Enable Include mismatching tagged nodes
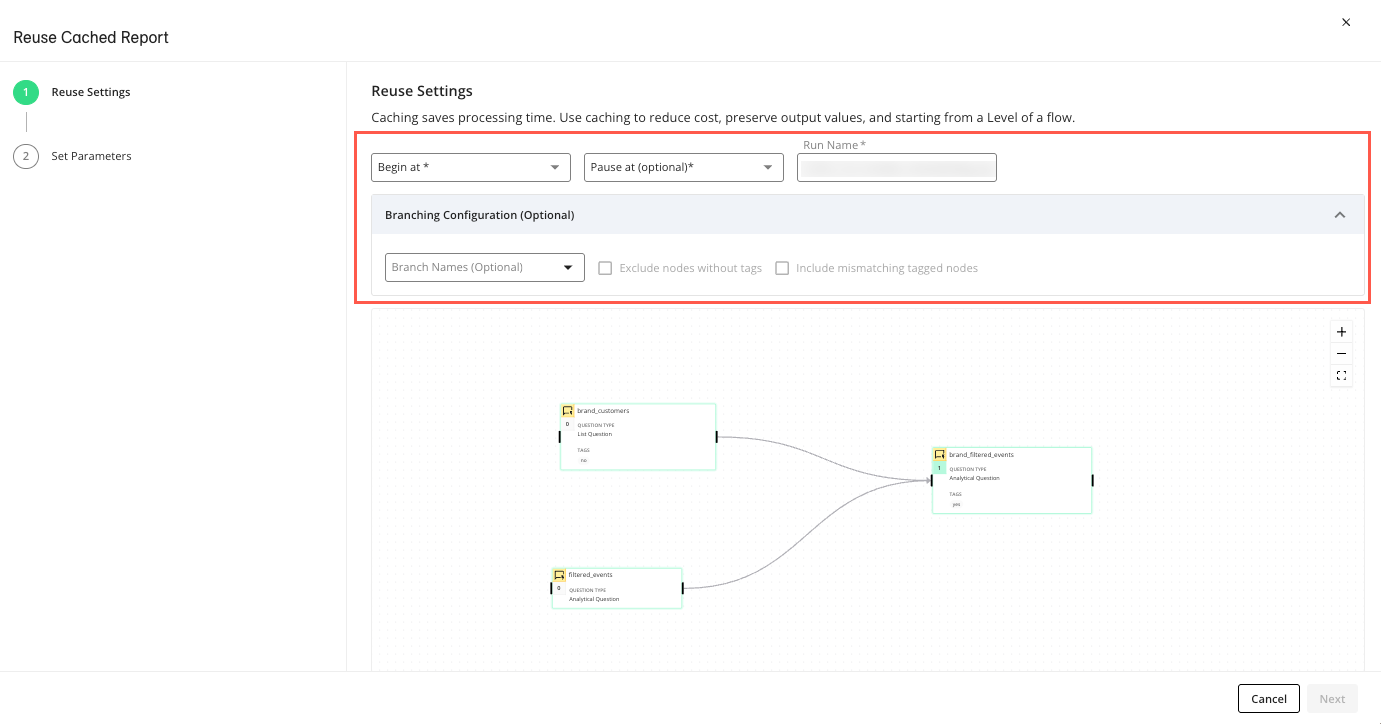The width and height of the screenshot is (1381, 724). [x=782, y=267]
